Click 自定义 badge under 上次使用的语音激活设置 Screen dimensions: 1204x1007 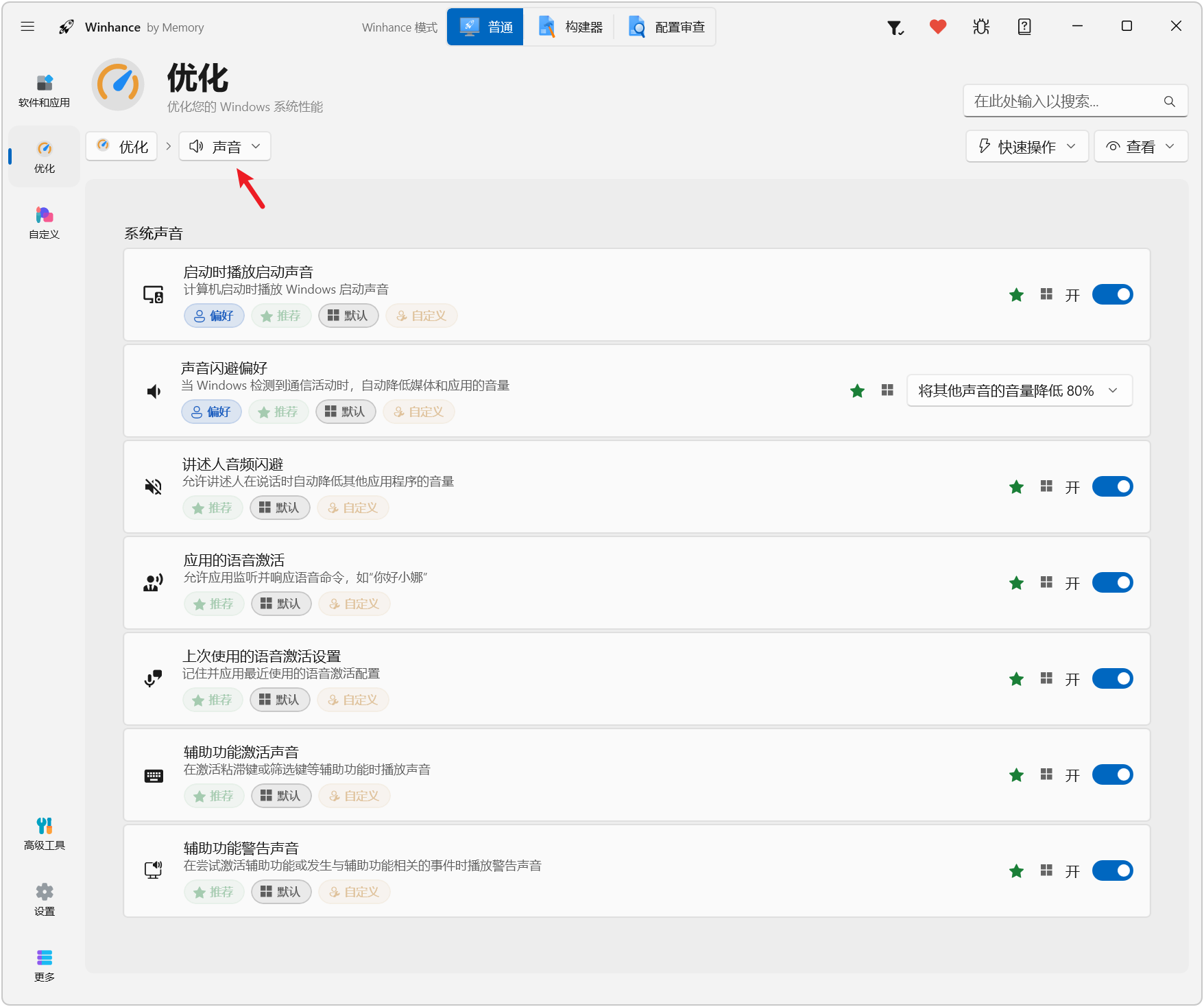353,700
